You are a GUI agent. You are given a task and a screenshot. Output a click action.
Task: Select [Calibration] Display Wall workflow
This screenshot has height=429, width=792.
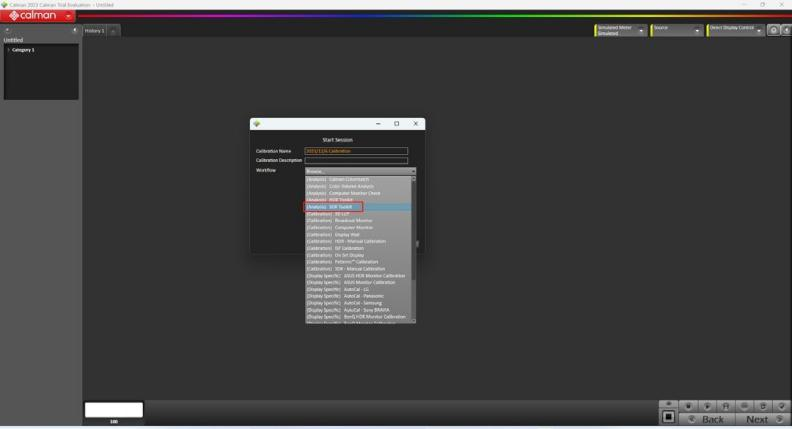[358, 235]
